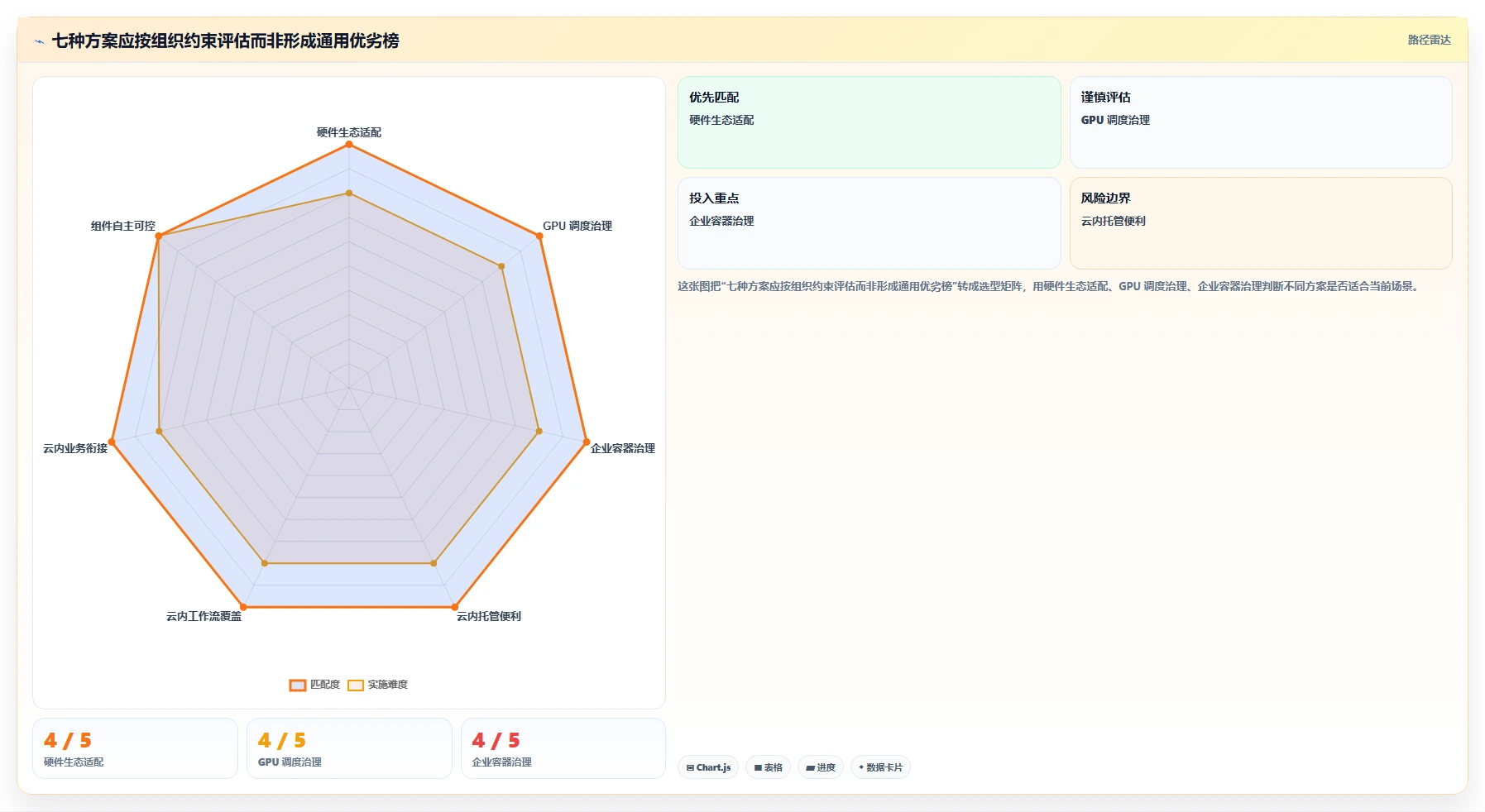Click the Chart.js tag
The width and height of the screenshot is (1485, 812).
[x=708, y=767]
